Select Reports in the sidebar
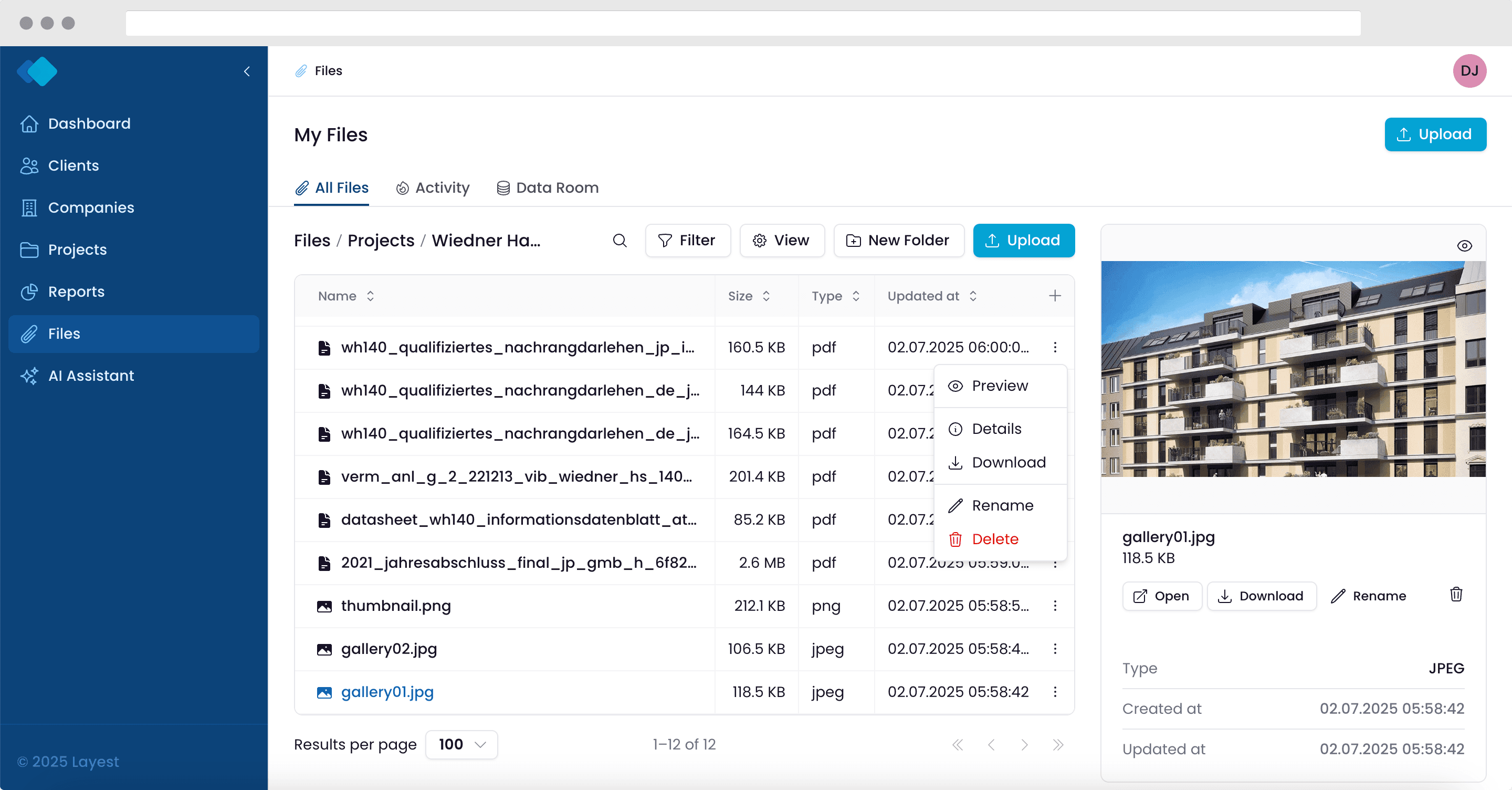This screenshot has width=1512, height=790. click(x=76, y=292)
